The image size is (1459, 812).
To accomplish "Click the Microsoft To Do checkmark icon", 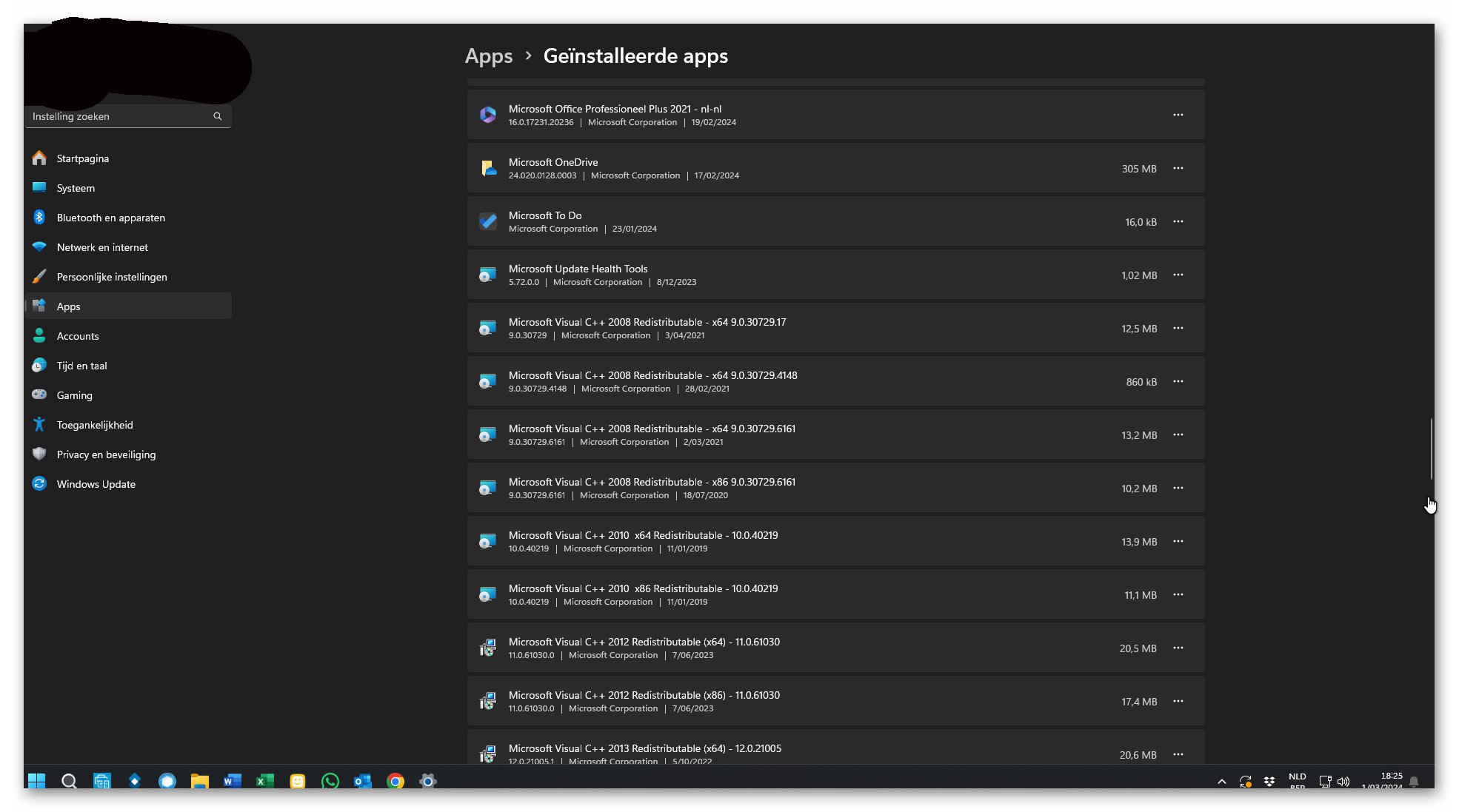I will pyautogui.click(x=487, y=221).
